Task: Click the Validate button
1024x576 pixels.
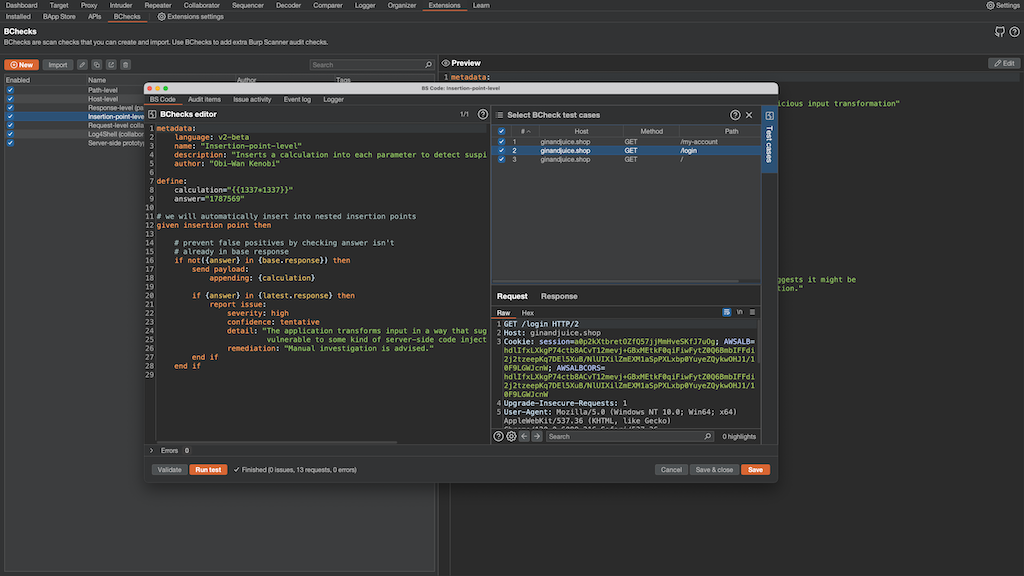Action: click(x=169, y=470)
